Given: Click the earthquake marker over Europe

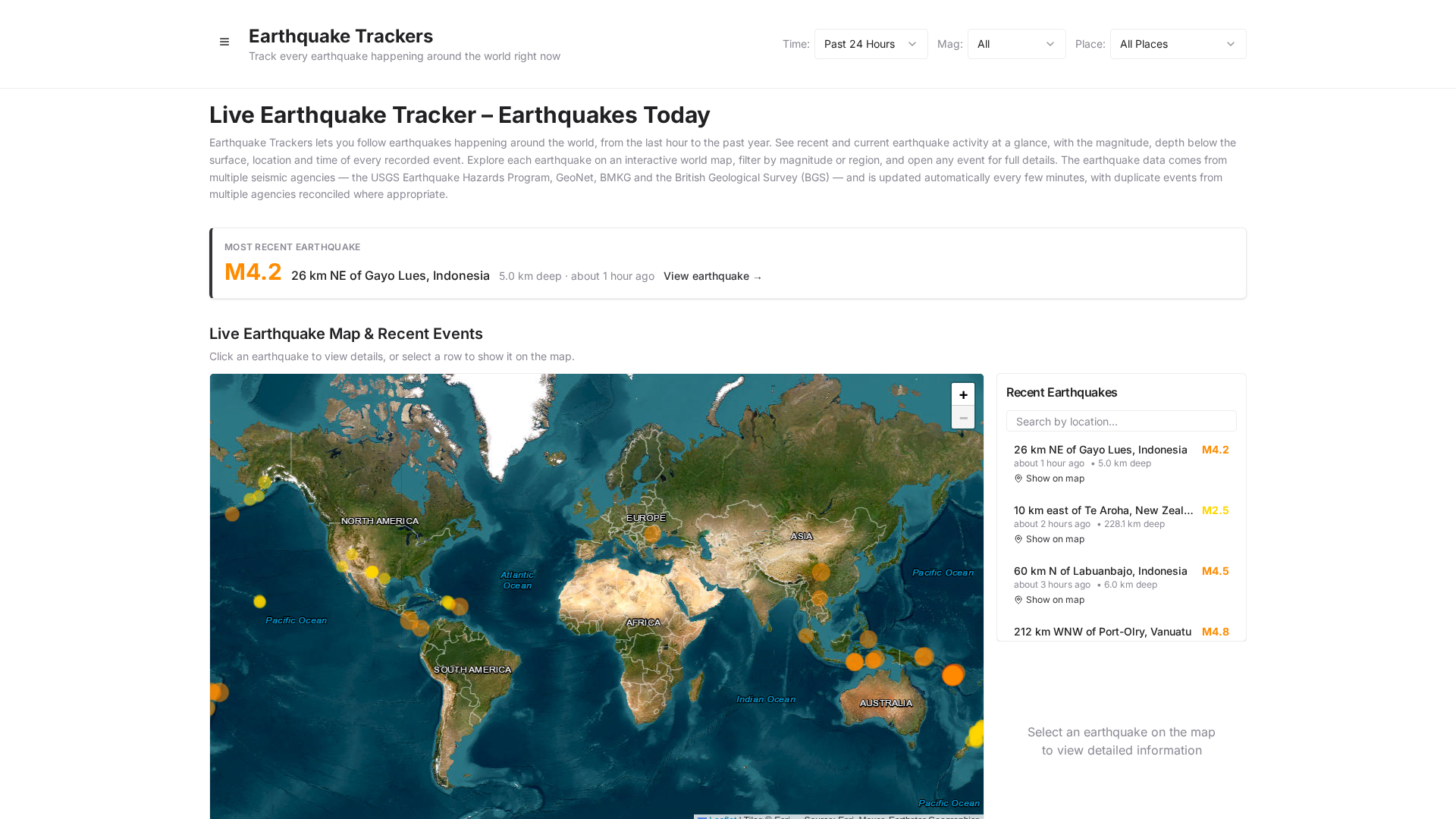Looking at the screenshot, I should tap(652, 534).
